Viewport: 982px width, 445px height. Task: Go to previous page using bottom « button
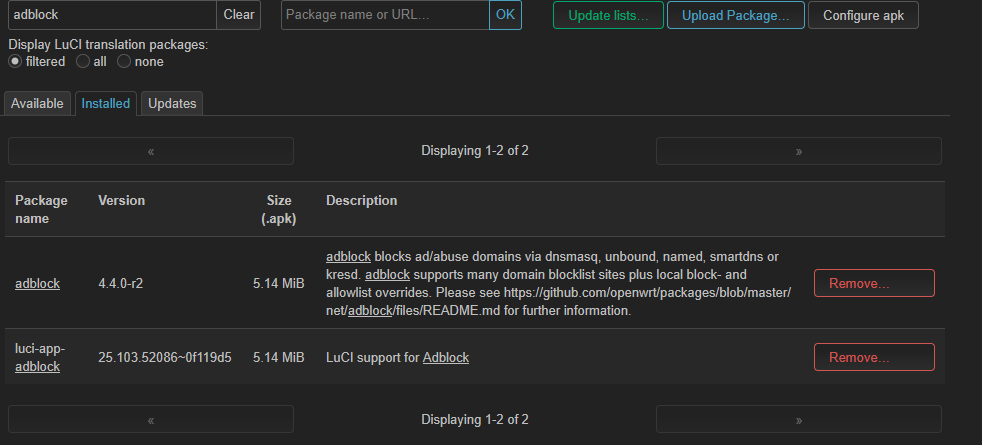151,419
